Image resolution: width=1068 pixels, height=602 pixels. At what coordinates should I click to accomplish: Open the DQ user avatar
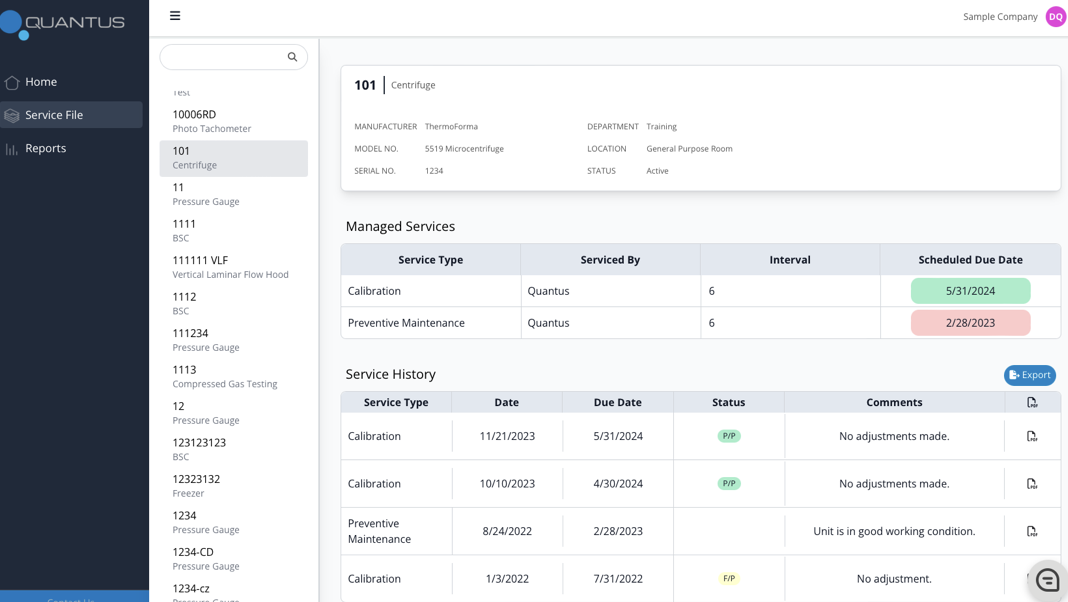coord(1055,17)
